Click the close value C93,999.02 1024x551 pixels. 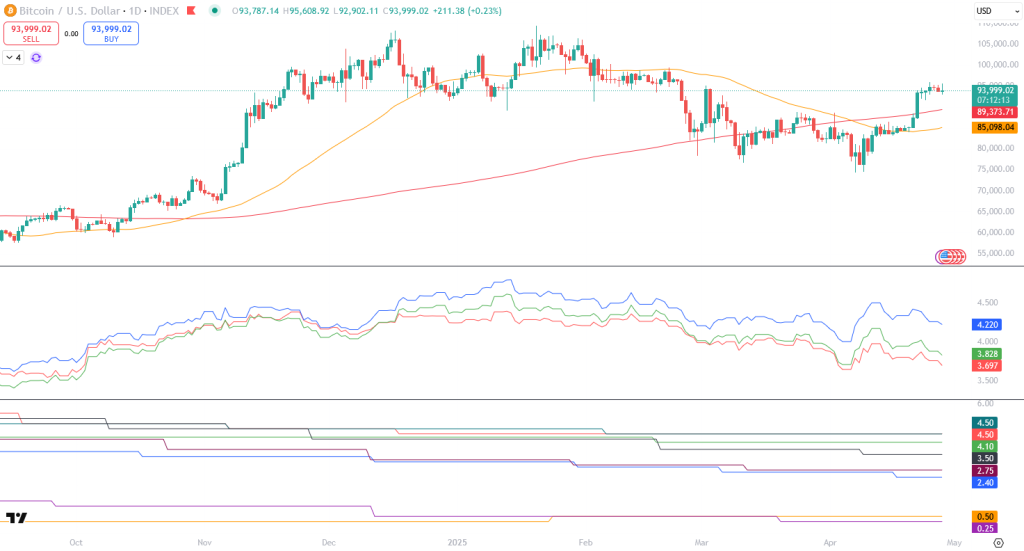point(406,11)
